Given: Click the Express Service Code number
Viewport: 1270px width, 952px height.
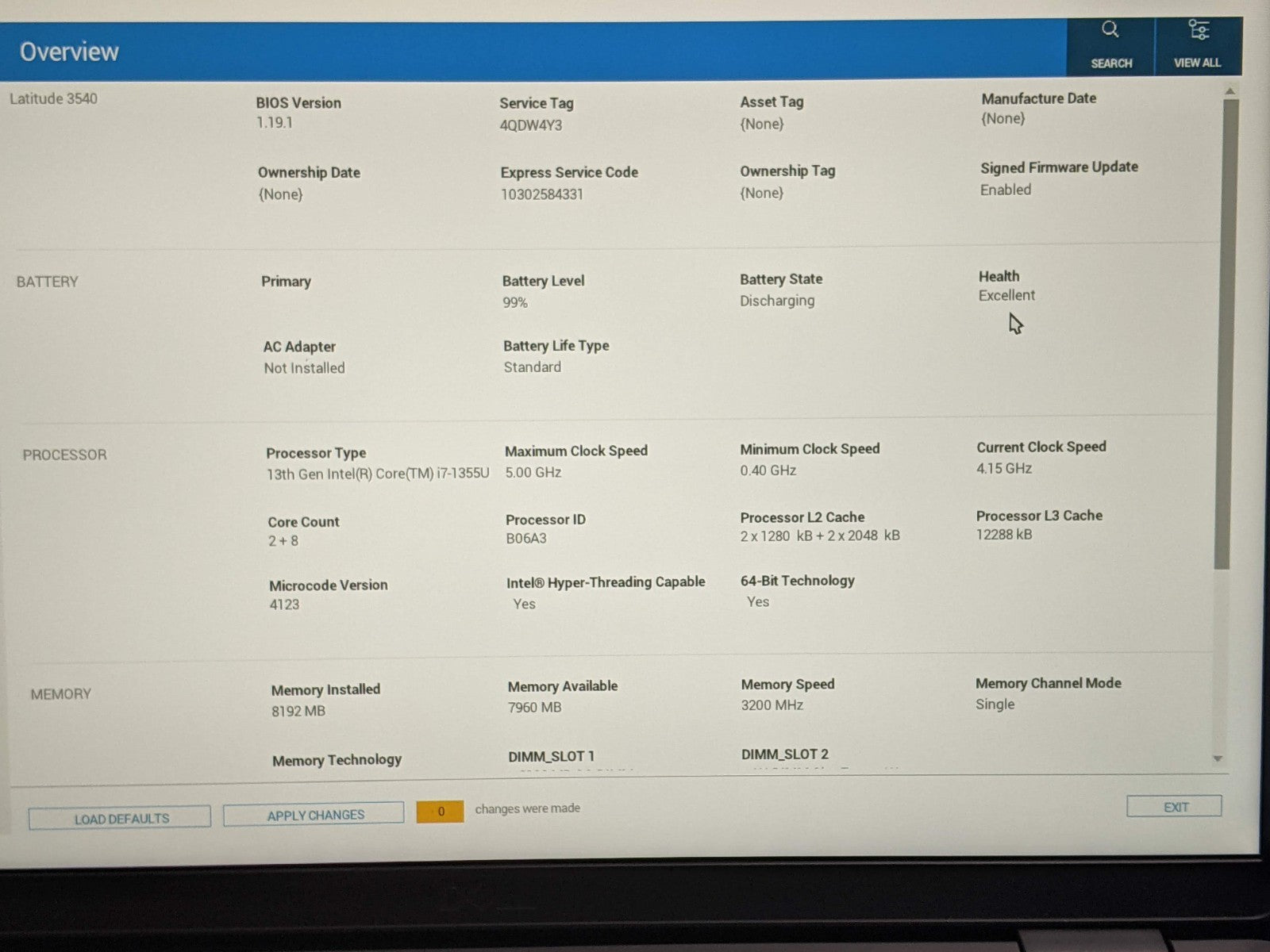Looking at the screenshot, I should 541,194.
